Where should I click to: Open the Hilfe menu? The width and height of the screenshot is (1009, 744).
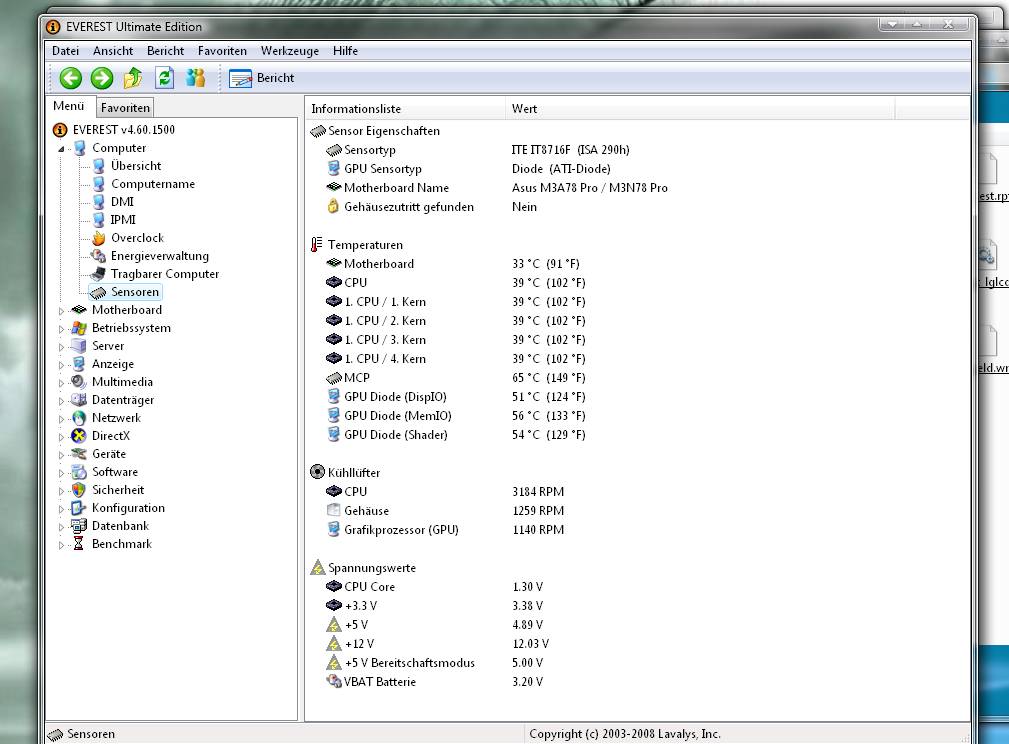346,51
